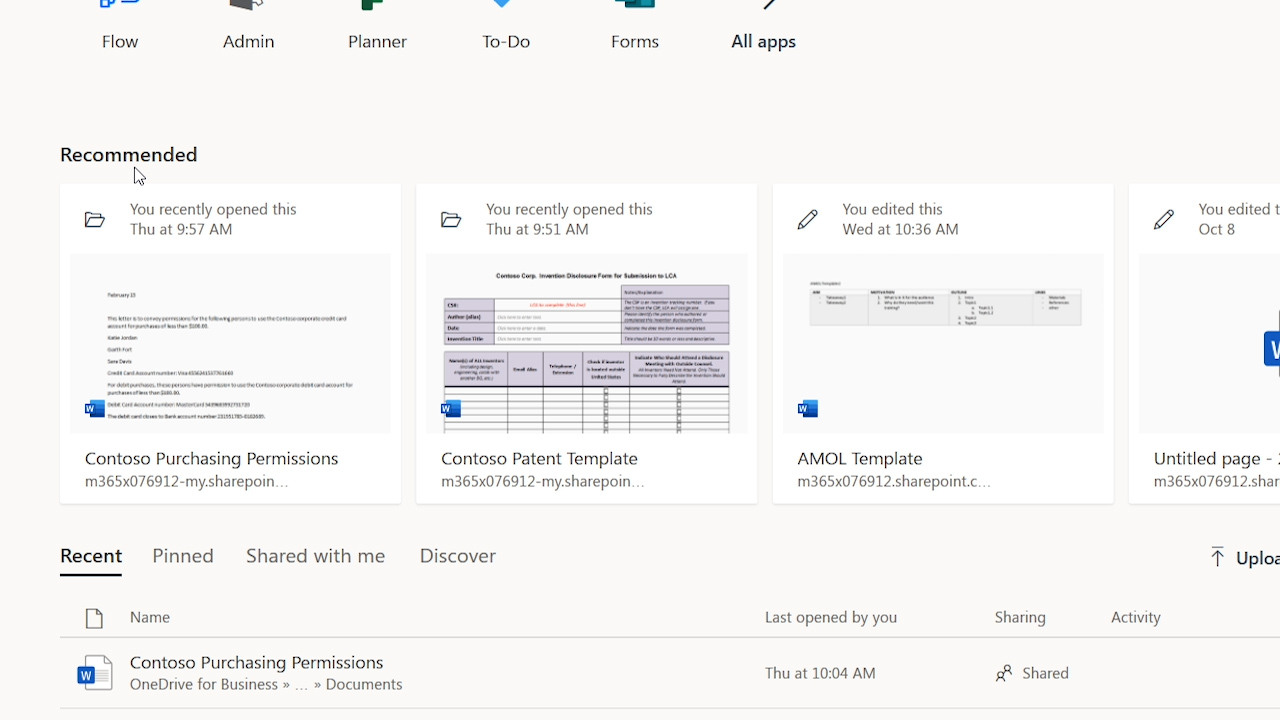The height and width of the screenshot is (720, 1280).
Task: Switch to the Recent tab
Action: click(x=91, y=556)
